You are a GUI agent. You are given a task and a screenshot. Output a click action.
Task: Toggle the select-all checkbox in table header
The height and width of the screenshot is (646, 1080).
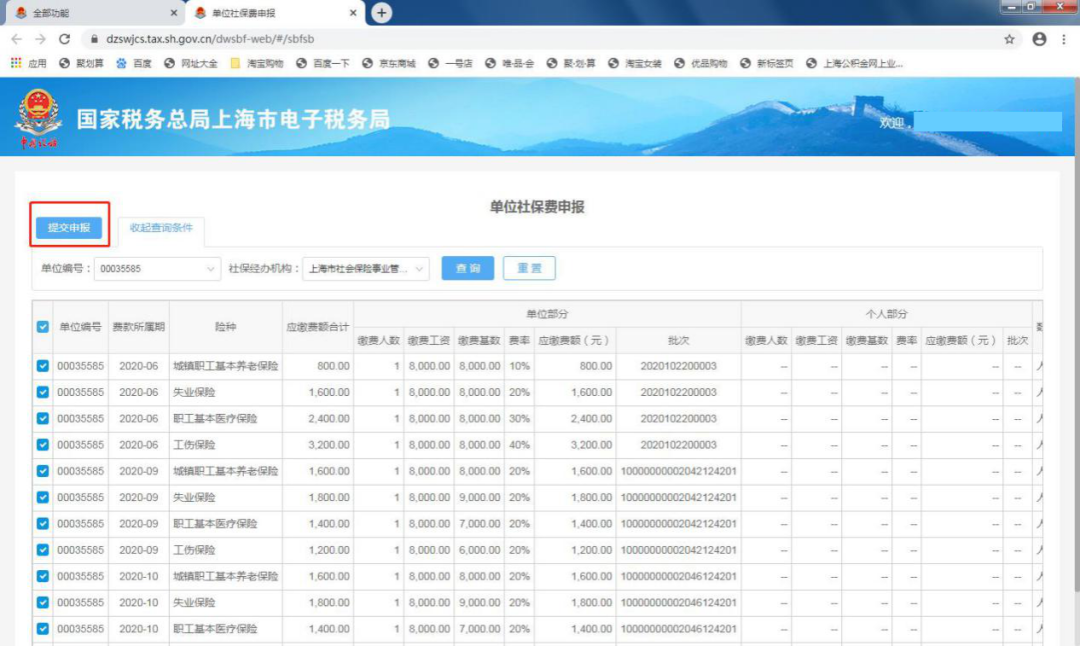coord(43,326)
